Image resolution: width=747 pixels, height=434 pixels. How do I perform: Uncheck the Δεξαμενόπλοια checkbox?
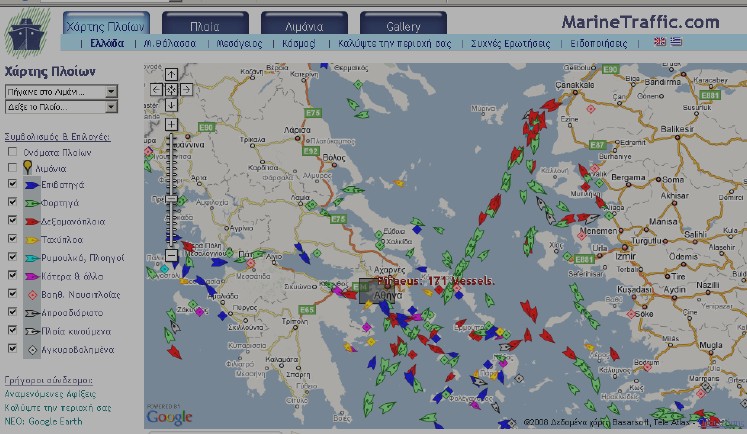(x=12, y=220)
